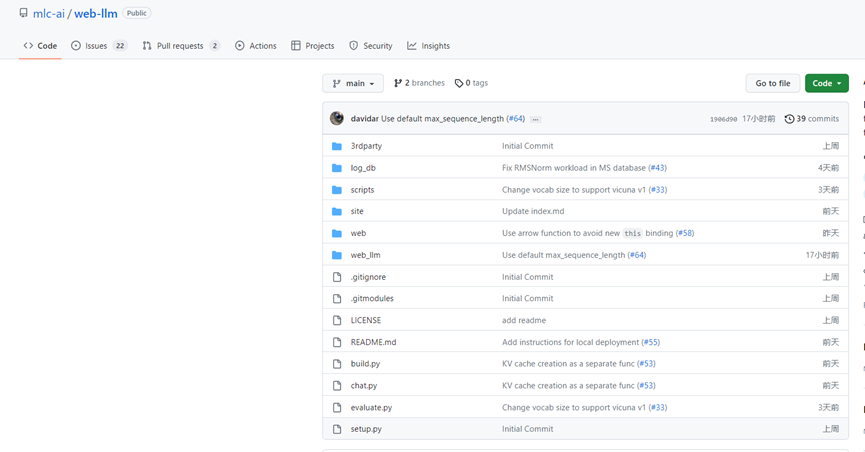The image size is (865, 452).
Task: Open the Actions tab
Action: tap(255, 46)
